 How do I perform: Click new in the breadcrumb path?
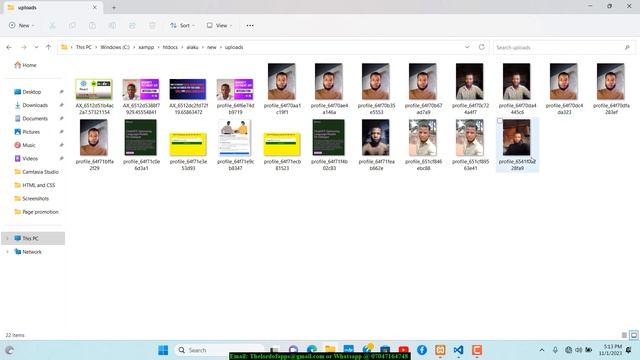(x=211, y=47)
